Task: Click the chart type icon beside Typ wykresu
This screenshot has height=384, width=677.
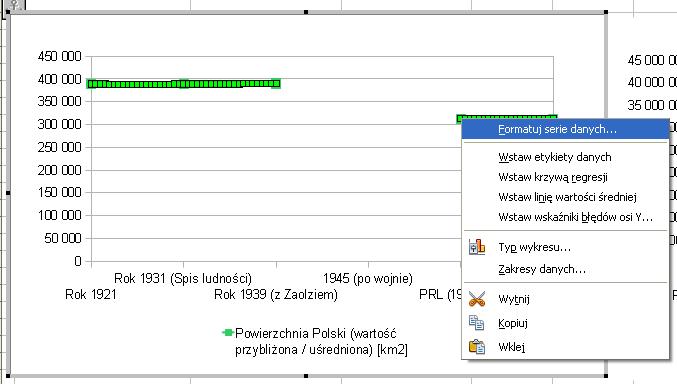Action: click(x=477, y=247)
